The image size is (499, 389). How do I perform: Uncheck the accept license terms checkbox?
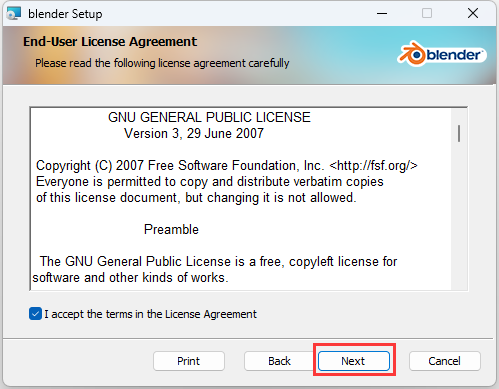coord(35,314)
